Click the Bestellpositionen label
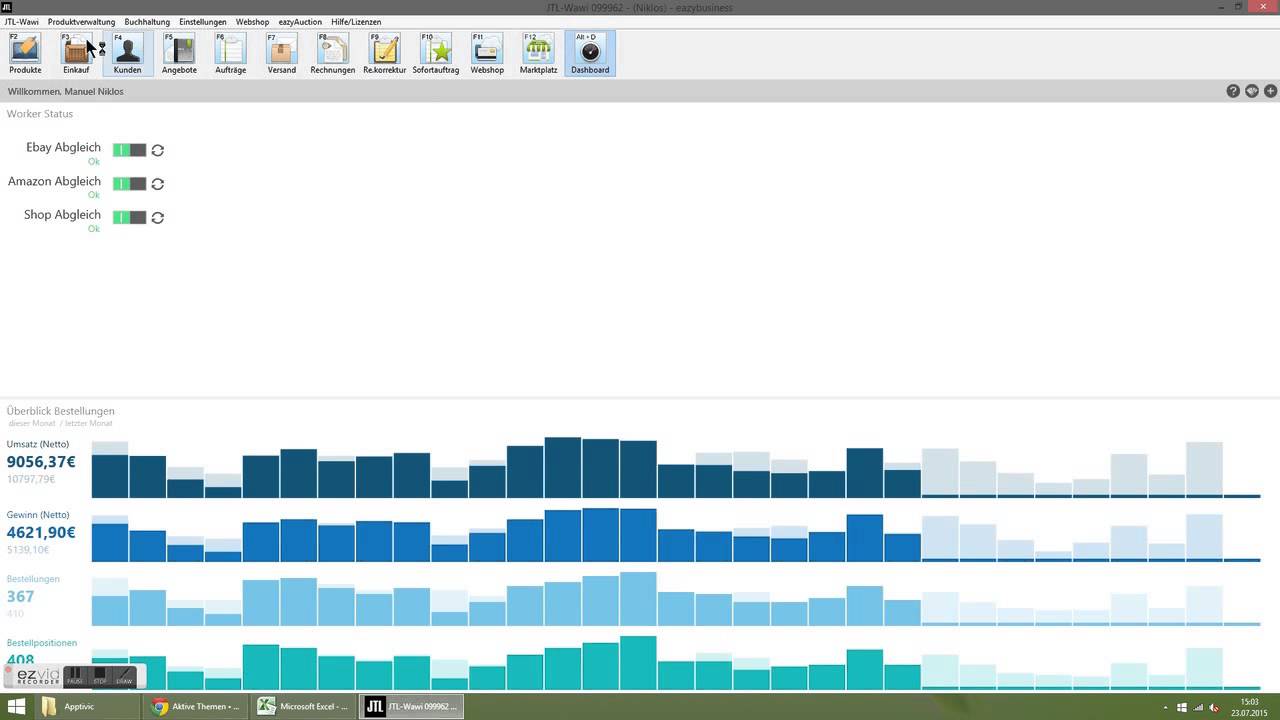 [42, 643]
